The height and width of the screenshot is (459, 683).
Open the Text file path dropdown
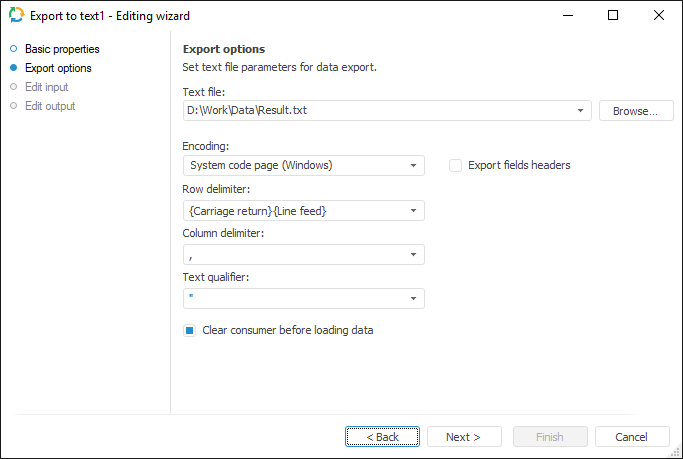pos(580,110)
